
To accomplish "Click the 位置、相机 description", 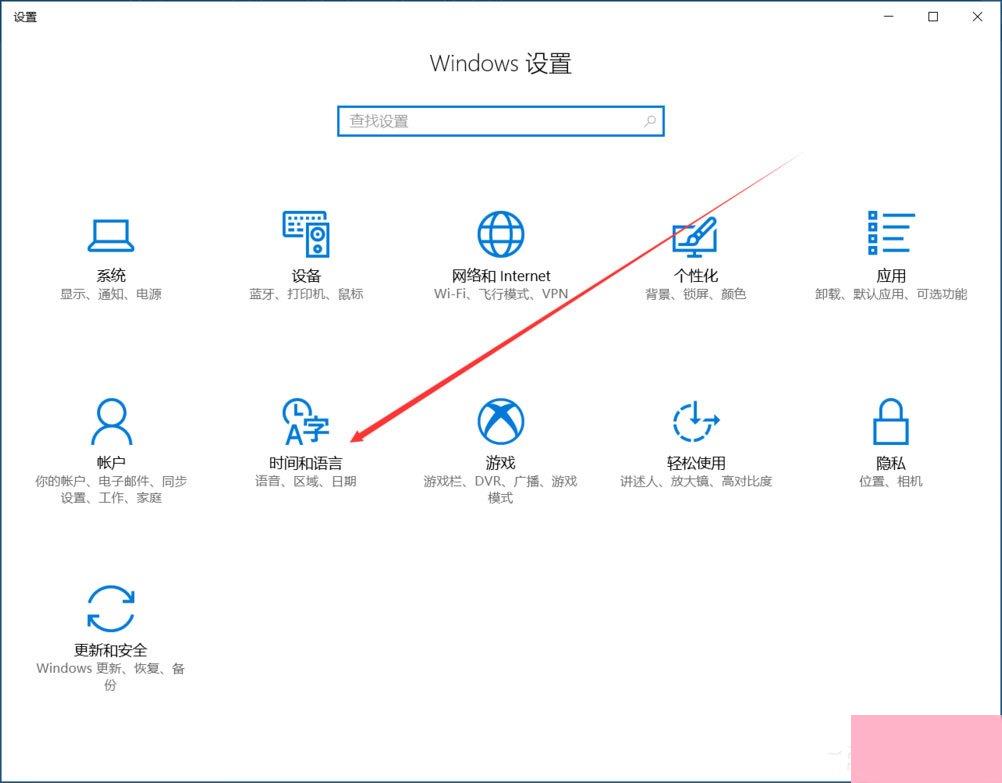I will (x=891, y=481).
